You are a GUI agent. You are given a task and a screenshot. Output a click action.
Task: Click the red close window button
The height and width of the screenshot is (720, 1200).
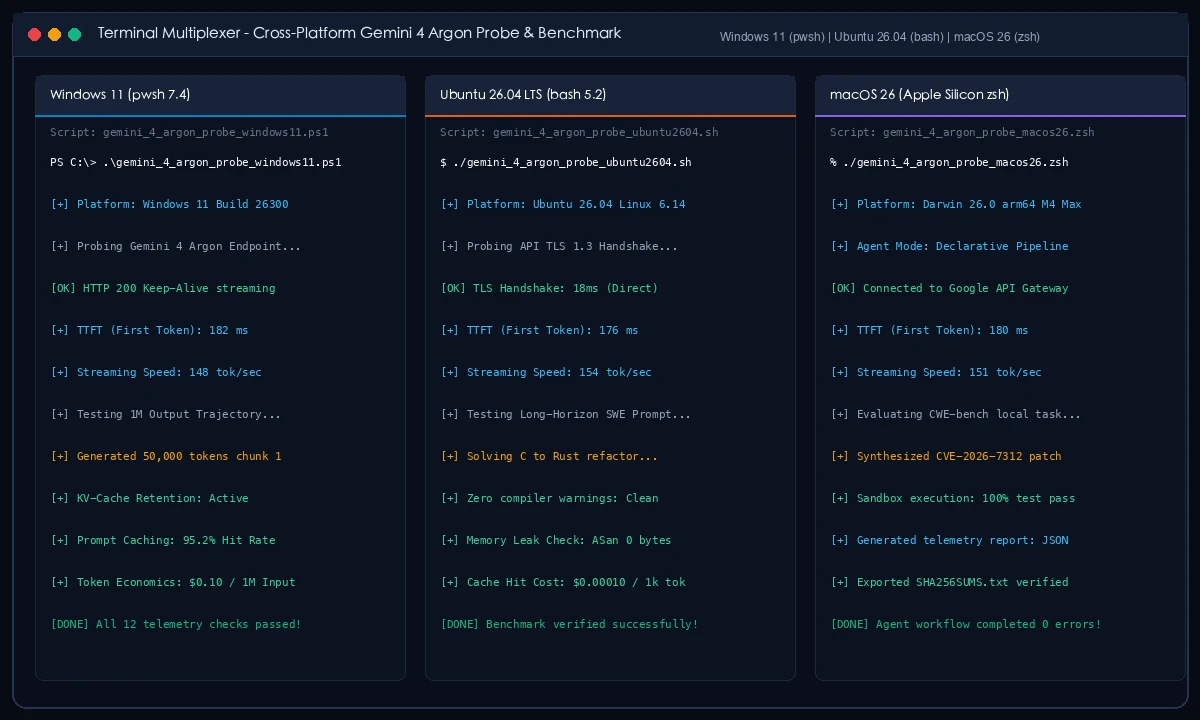(34, 34)
